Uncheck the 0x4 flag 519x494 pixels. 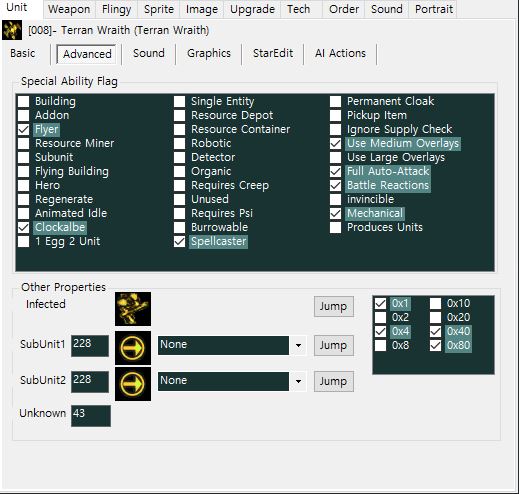coord(381,332)
